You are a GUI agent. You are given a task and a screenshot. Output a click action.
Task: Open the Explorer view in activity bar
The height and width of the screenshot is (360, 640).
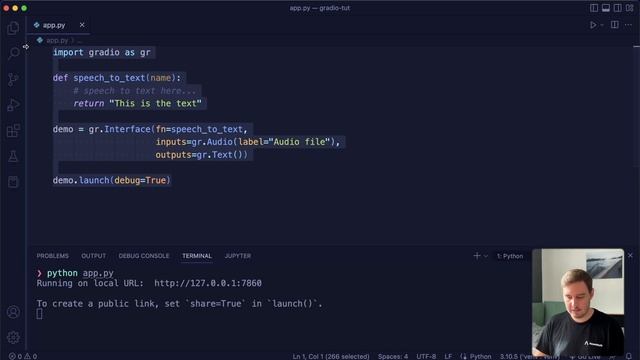(x=13, y=28)
